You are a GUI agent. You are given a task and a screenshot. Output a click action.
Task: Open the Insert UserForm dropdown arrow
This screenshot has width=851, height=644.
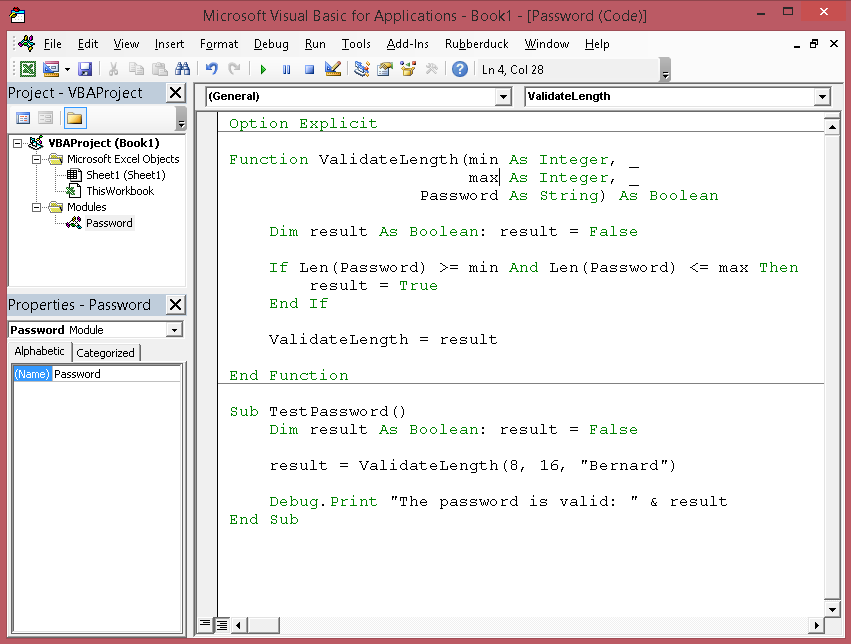click(x=67, y=69)
